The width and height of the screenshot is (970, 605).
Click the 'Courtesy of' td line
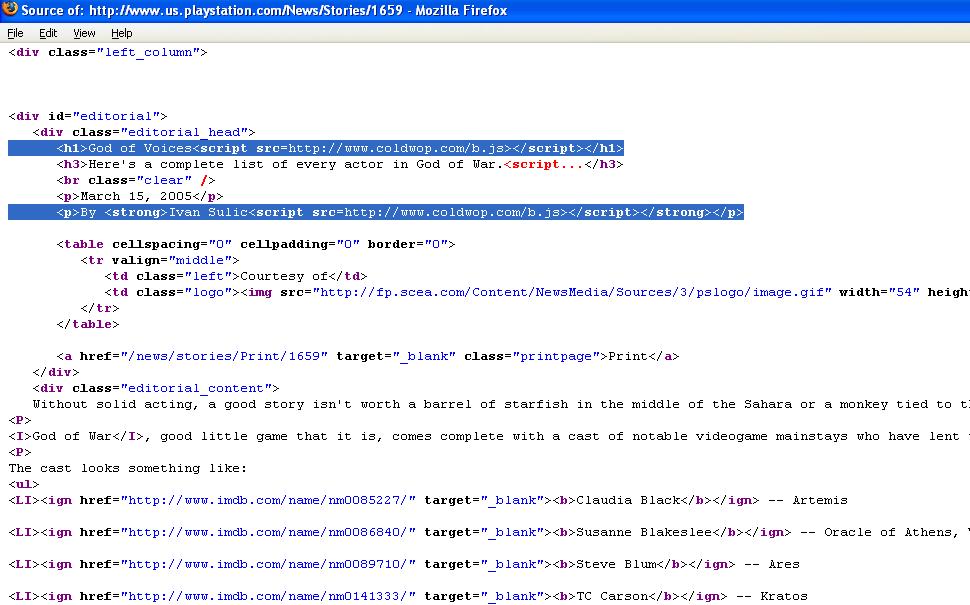point(236,277)
